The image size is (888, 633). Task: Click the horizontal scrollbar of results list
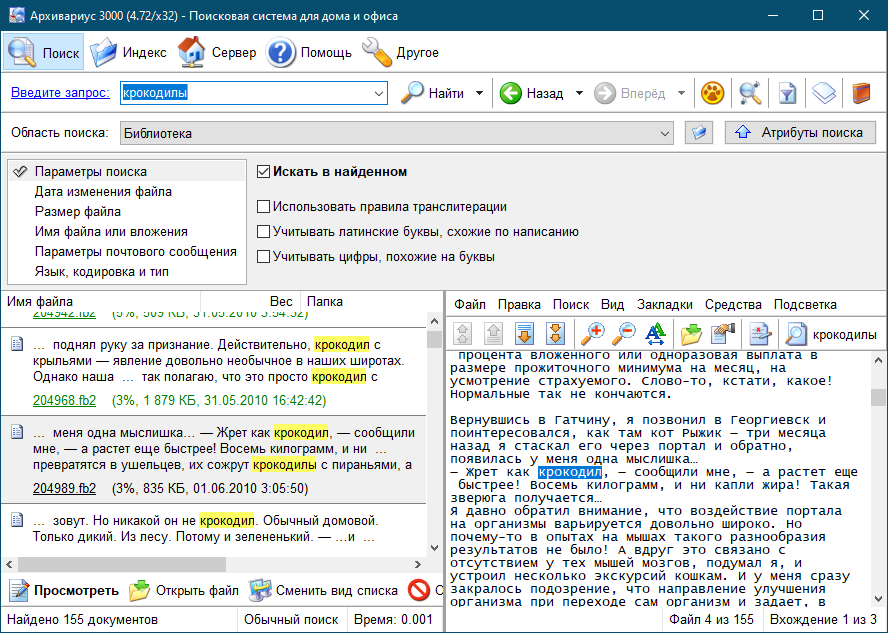214,564
